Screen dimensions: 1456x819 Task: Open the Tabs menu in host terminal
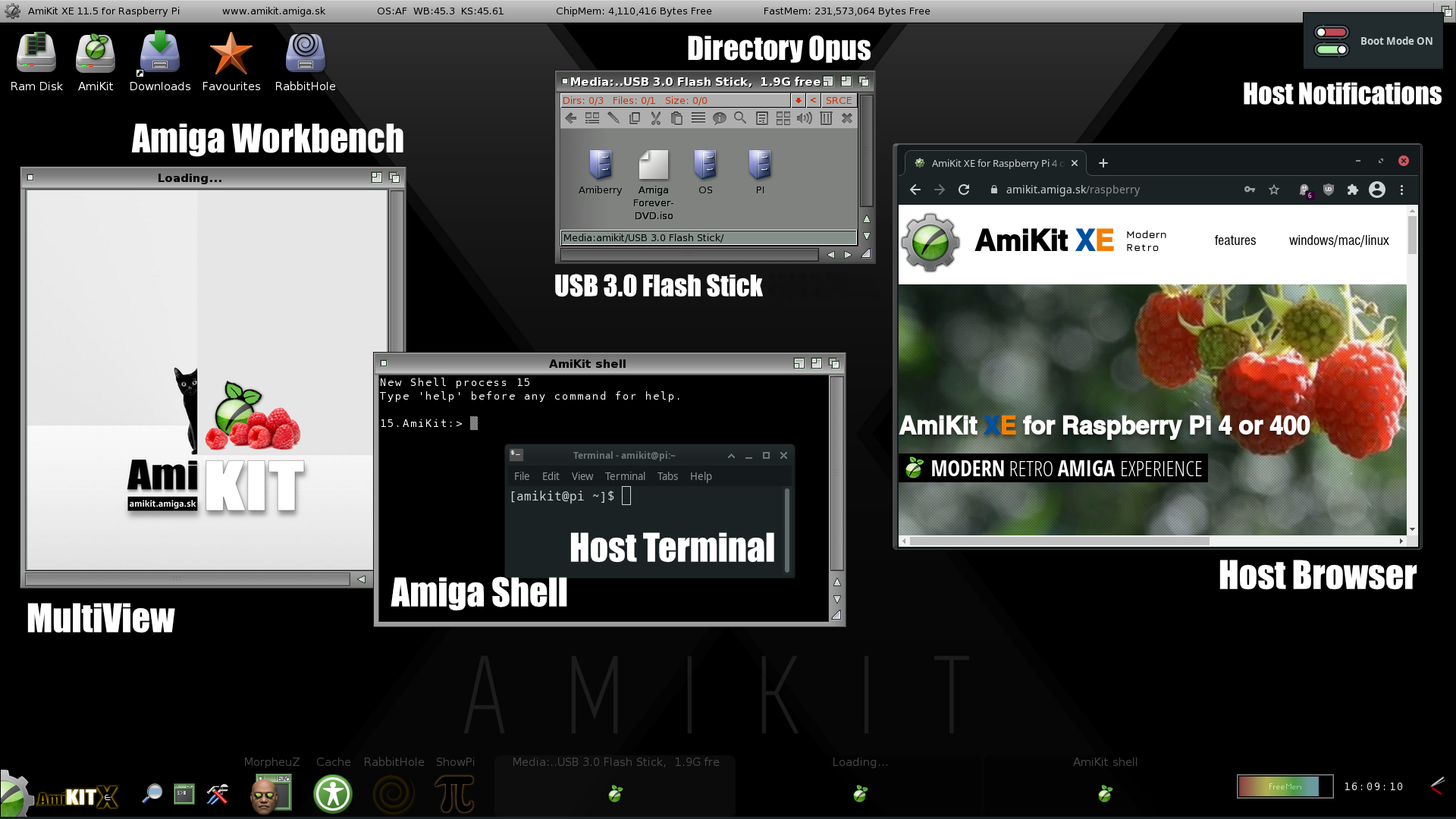[667, 476]
